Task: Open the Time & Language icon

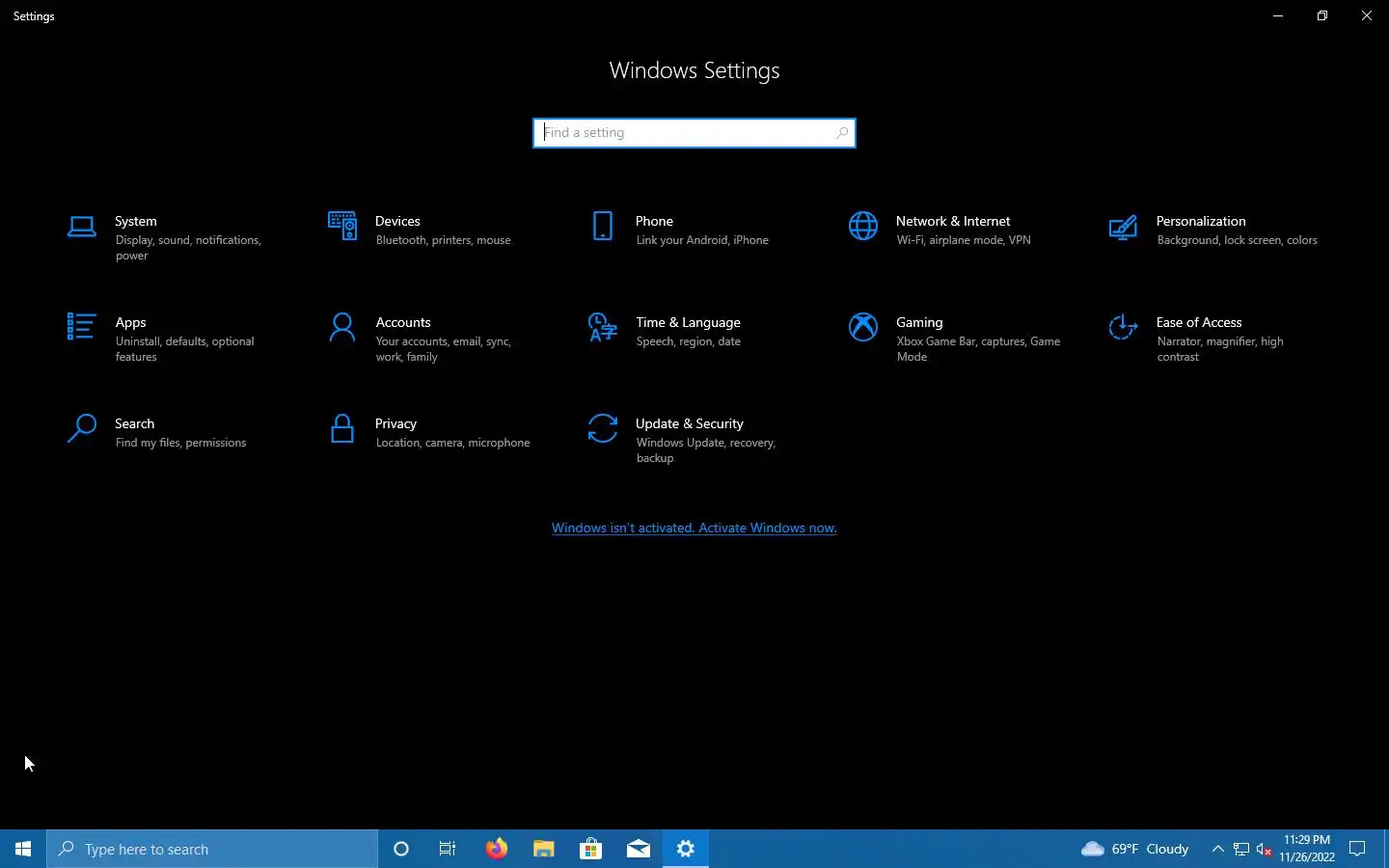Action: [x=603, y=327]
